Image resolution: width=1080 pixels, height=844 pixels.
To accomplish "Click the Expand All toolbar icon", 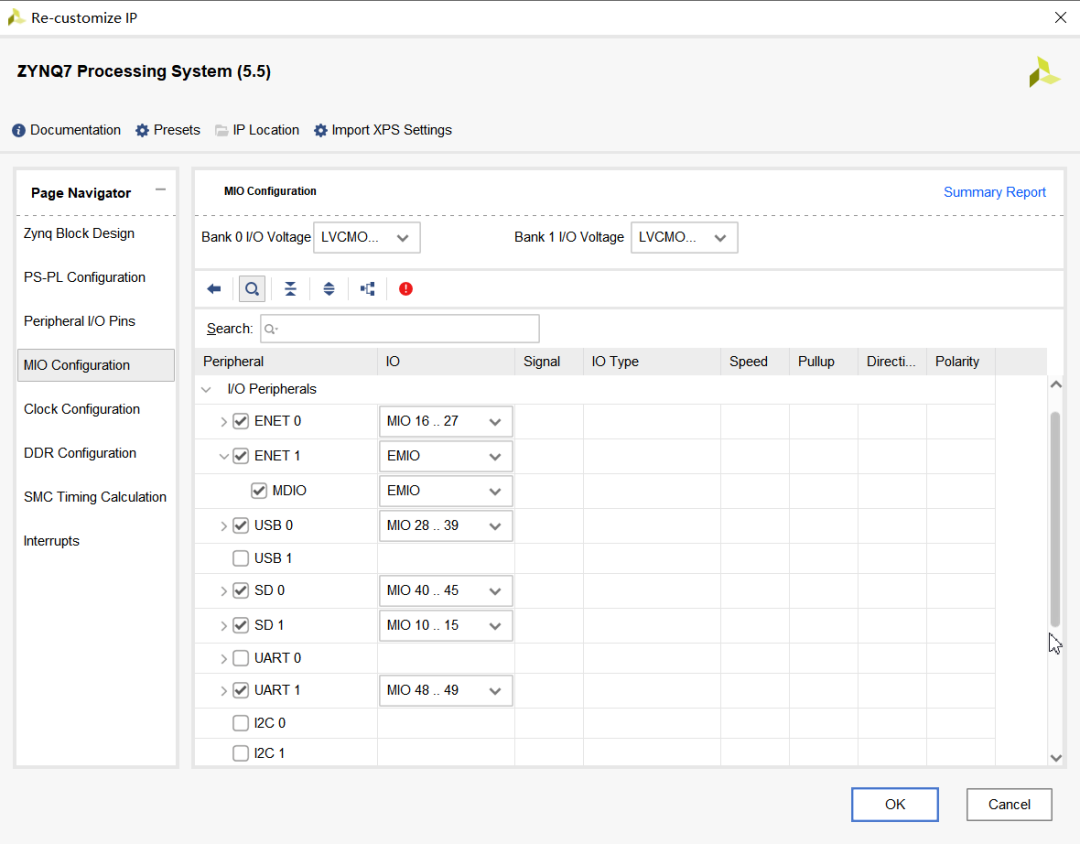I will pyautogui.click(x=329, y=289).
